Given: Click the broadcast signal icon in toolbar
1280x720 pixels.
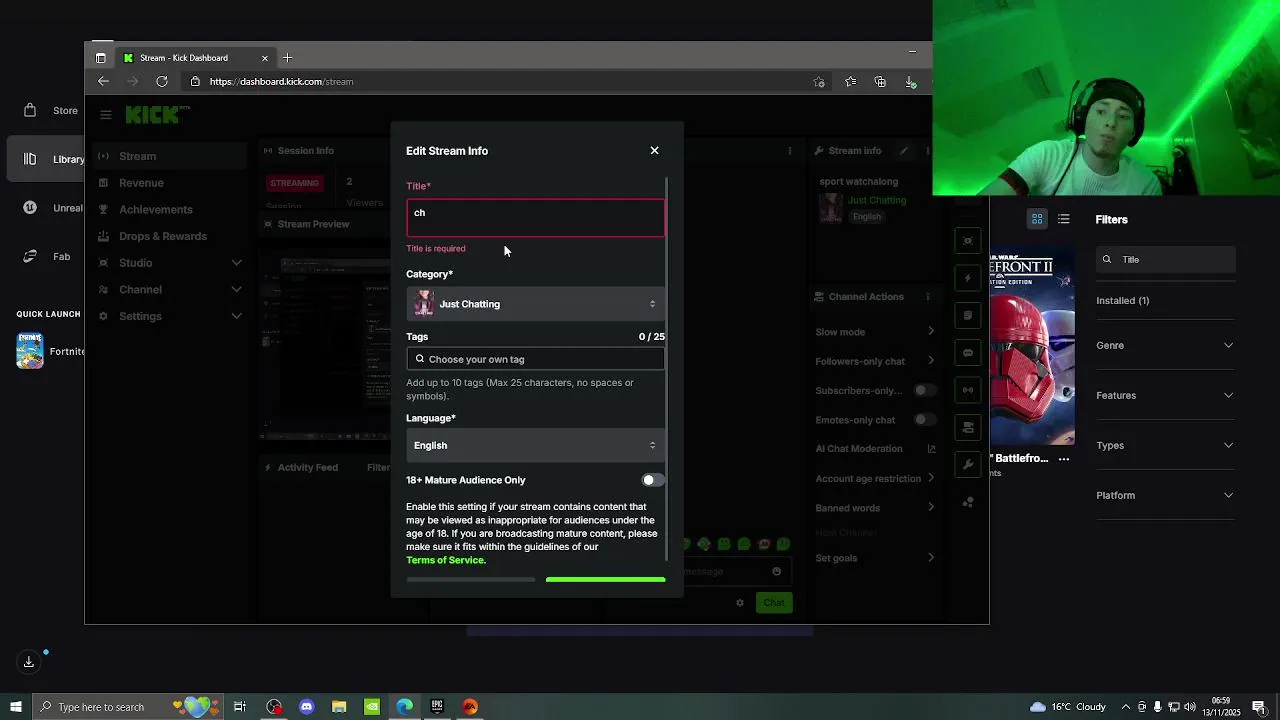Looking at the screenshot, I should pyautogui.click(x=967, y=390).
